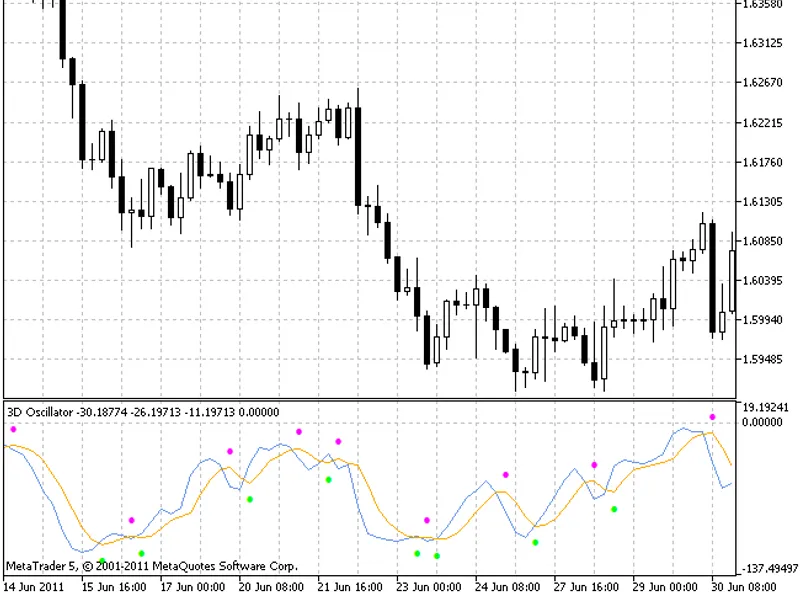Click the magenta dot directly under the 3D Oscillator label
800x600 pixels.
(x=13, y=429)
